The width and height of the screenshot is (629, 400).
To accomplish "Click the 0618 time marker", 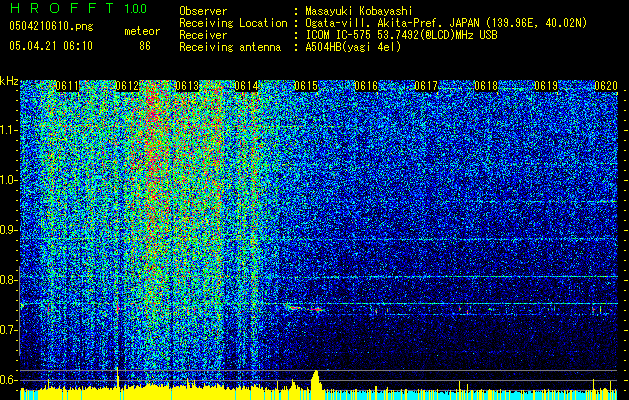I will pos(486,86).
